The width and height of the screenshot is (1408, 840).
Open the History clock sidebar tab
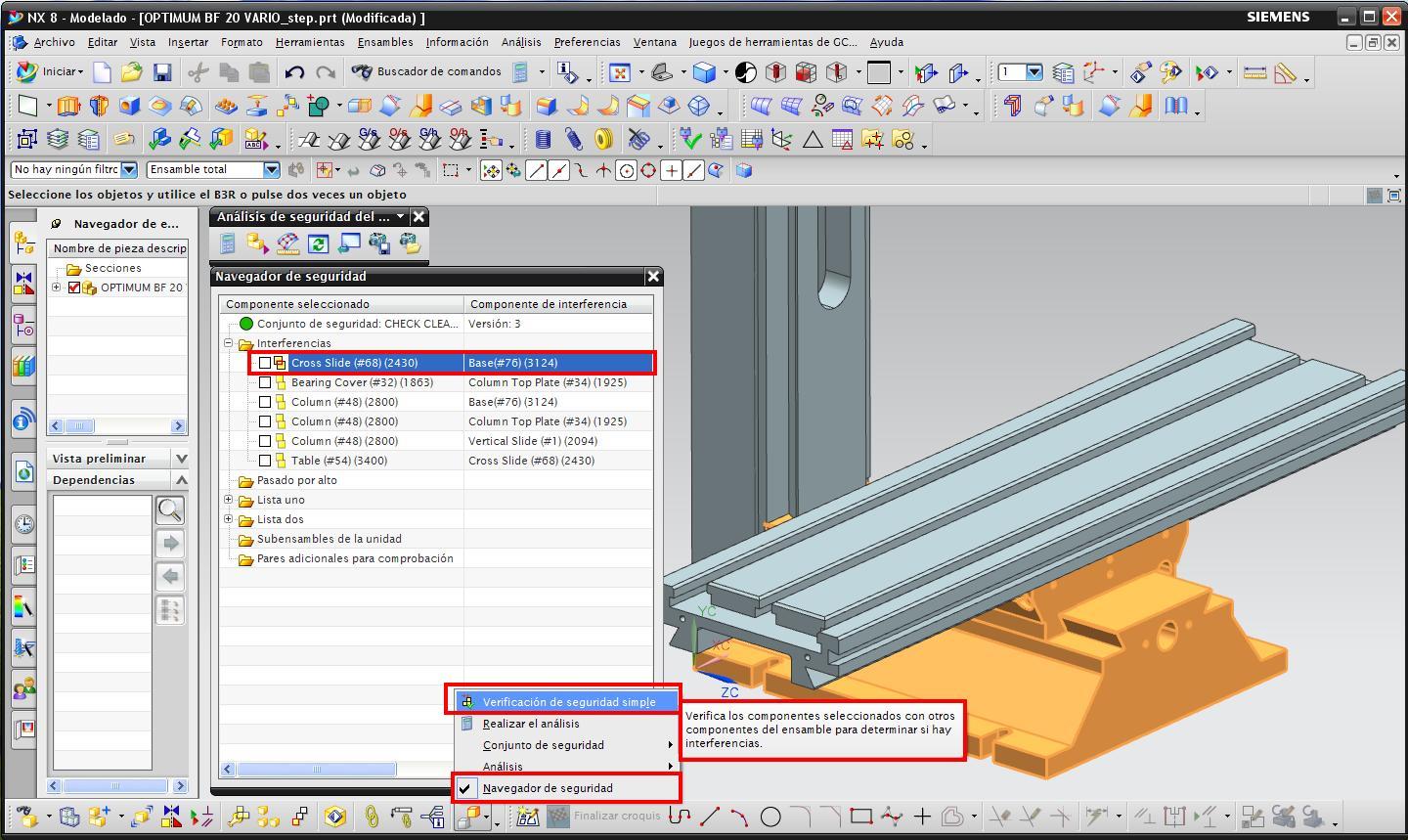coord(23,524)
